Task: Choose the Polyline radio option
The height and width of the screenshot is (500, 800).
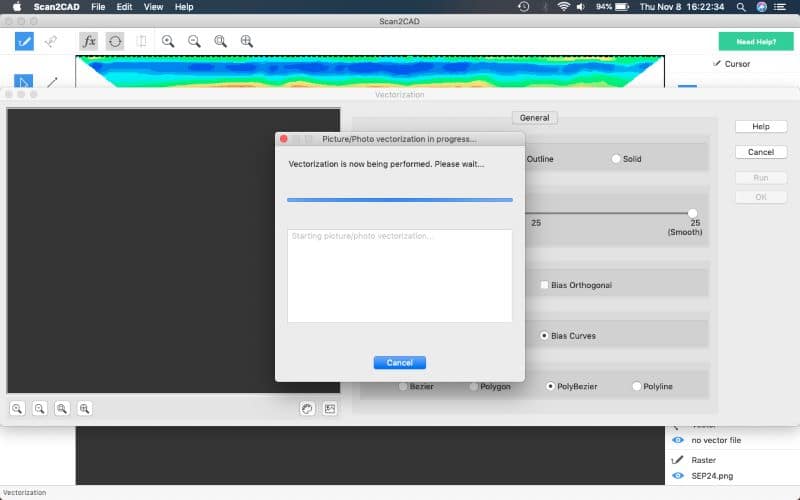Action: (636, 386)
